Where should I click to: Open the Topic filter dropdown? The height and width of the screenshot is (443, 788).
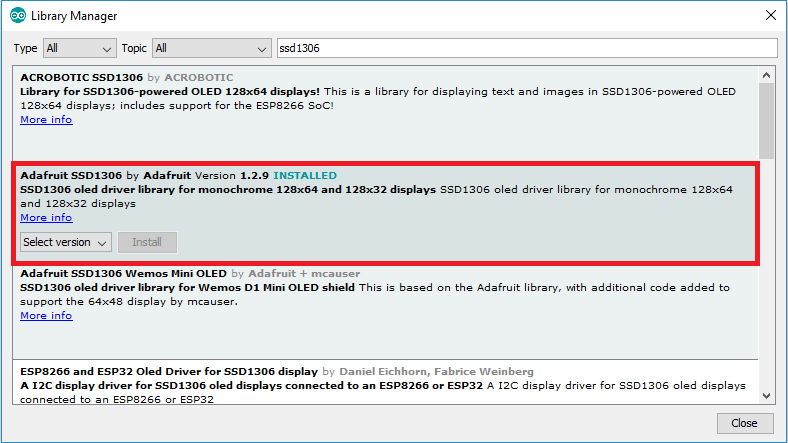211,48
